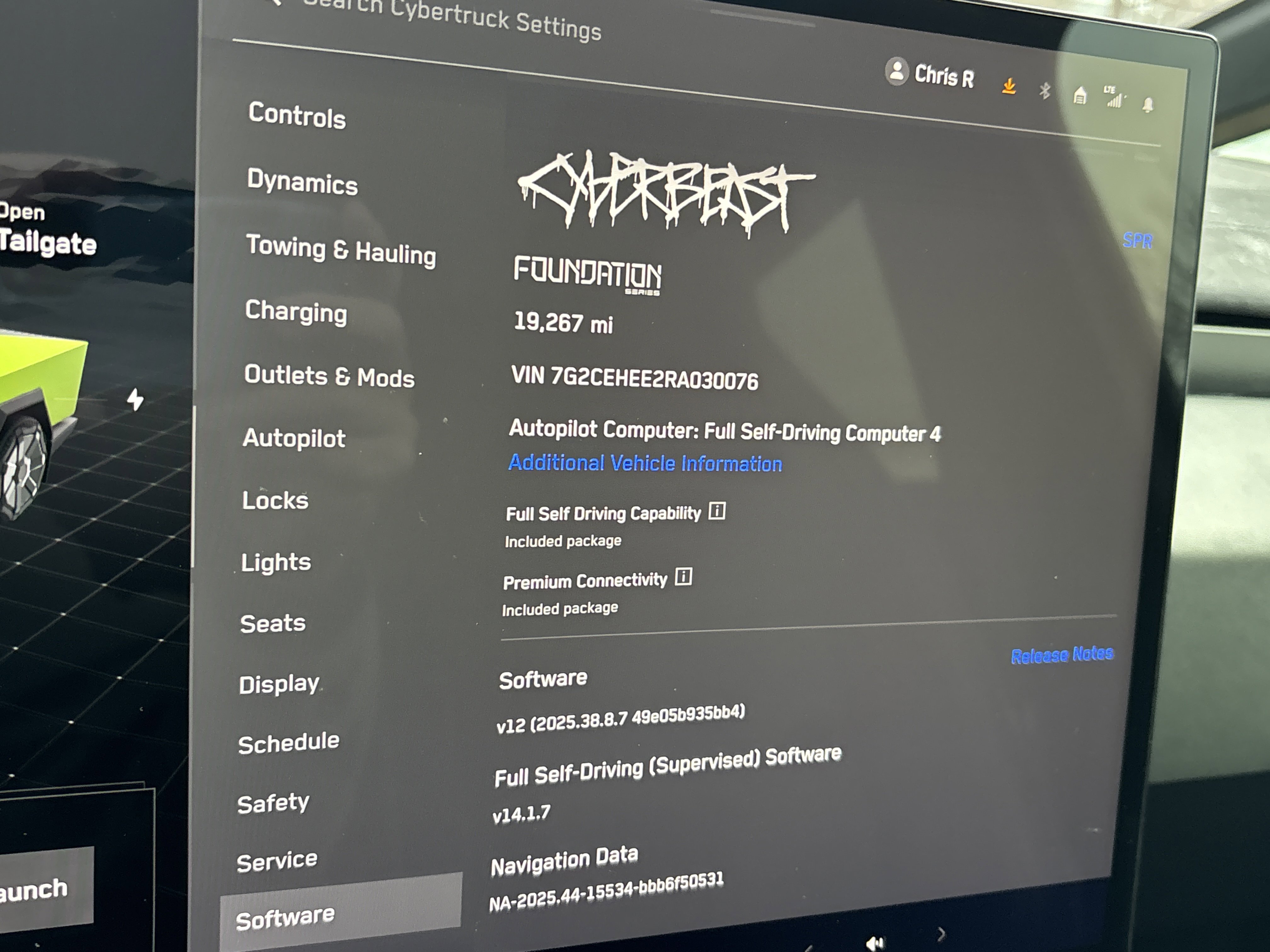Tap info icon beside Premium Connectivity
1270x952 pixels.
coord(683,576)
